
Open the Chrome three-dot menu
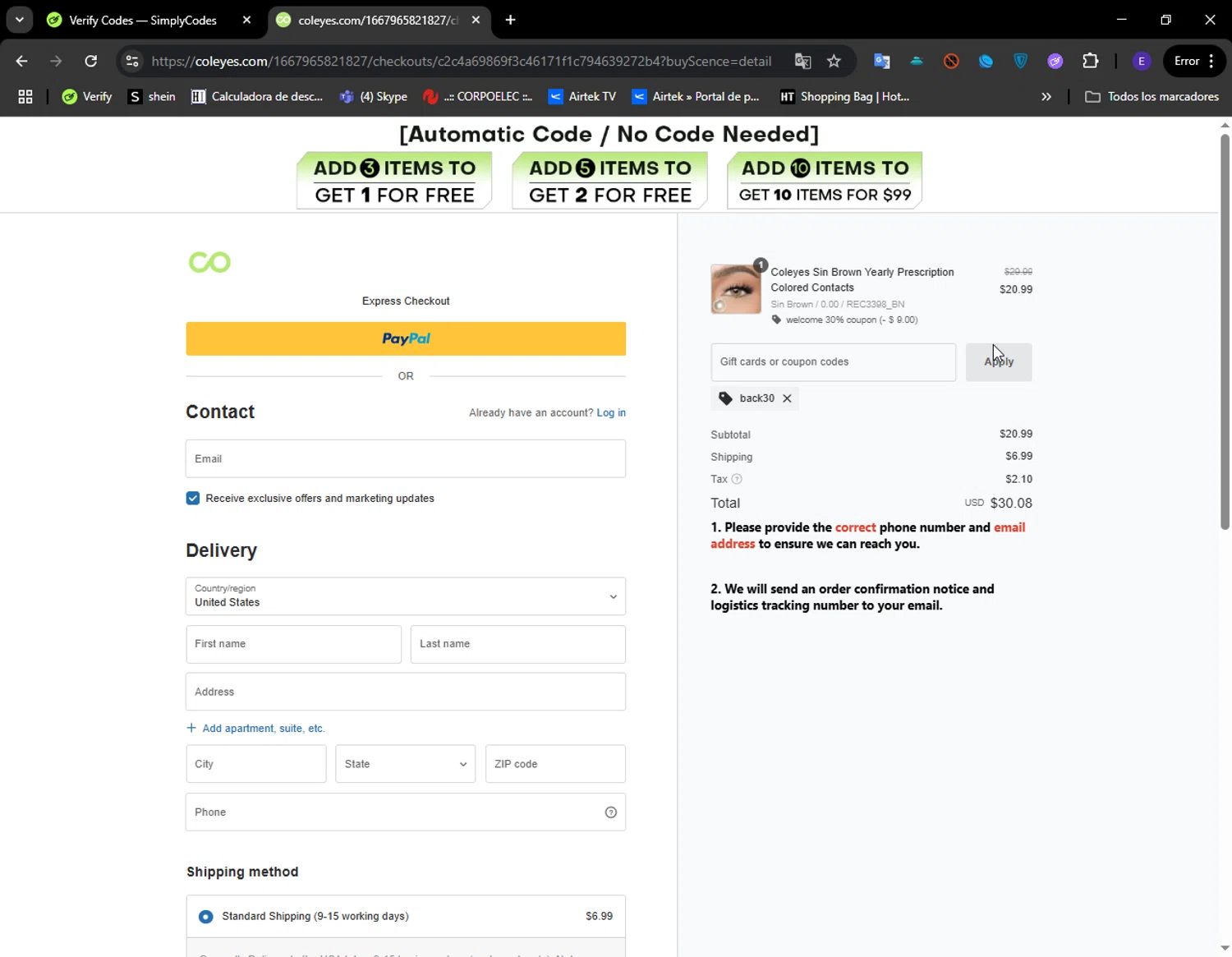pyautogui.click(x=1211, y=61)
